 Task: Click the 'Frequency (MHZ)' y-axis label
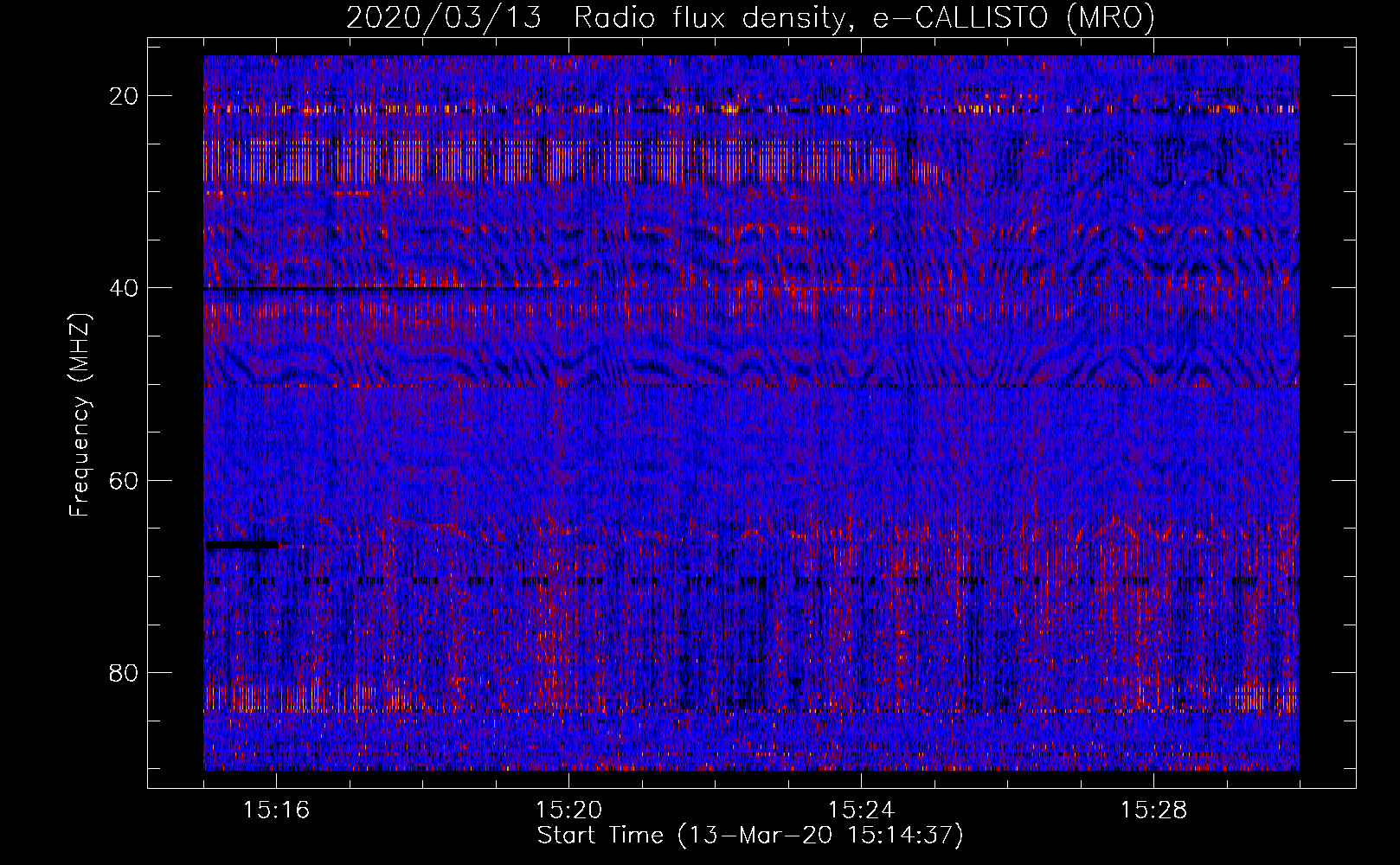(80, 414)
